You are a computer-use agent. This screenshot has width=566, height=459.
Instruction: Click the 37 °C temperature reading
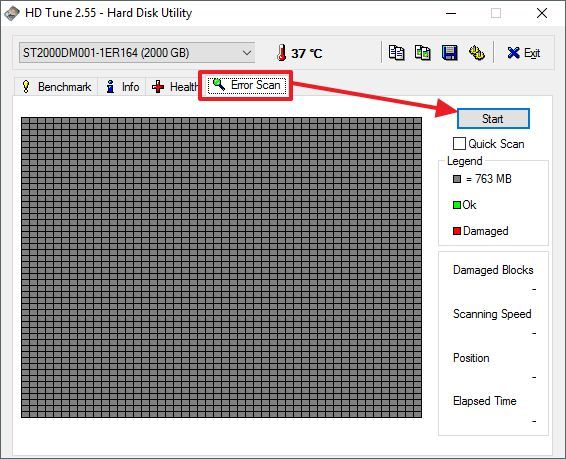coord(307,54)
